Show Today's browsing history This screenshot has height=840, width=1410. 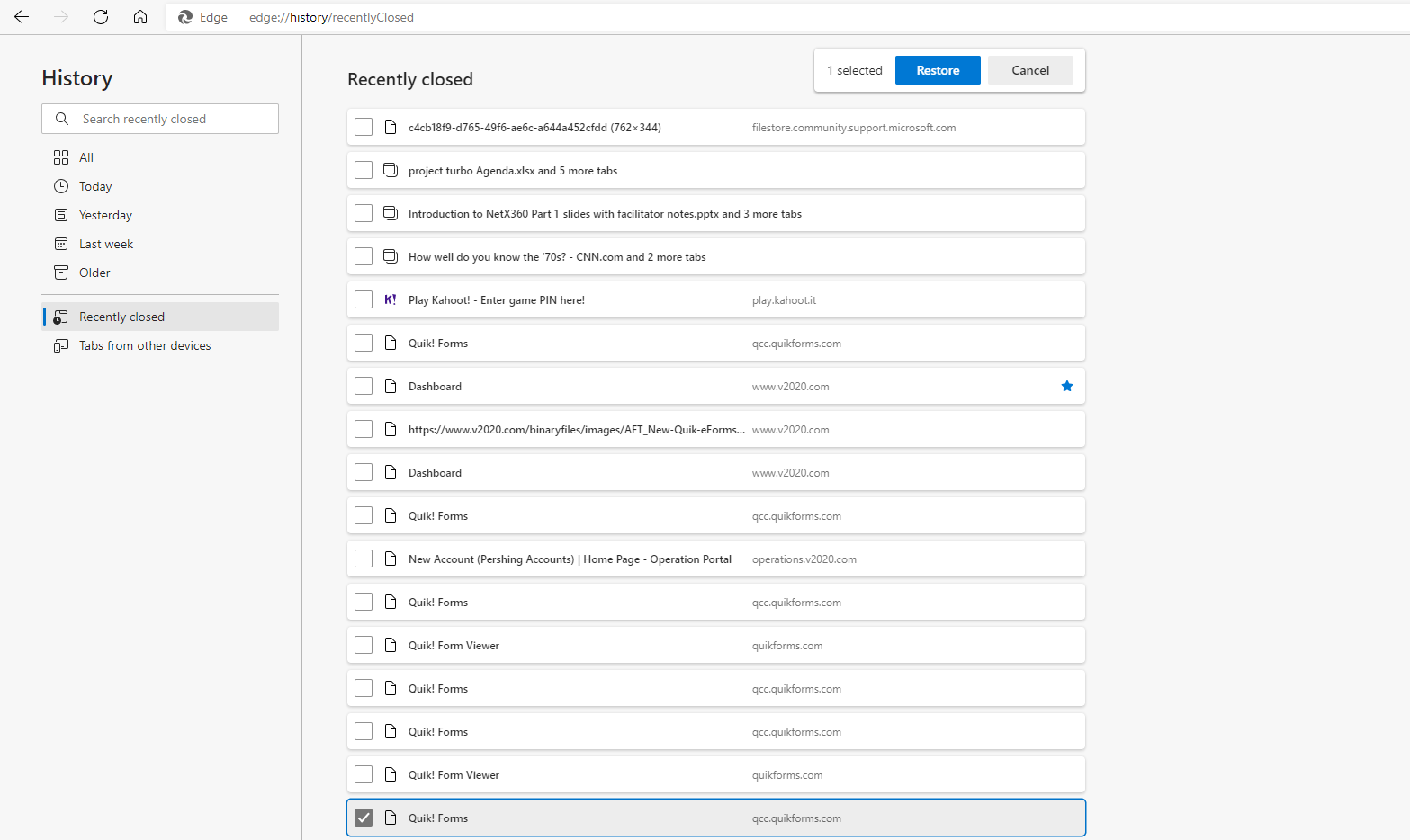click(x=95, y=186)
